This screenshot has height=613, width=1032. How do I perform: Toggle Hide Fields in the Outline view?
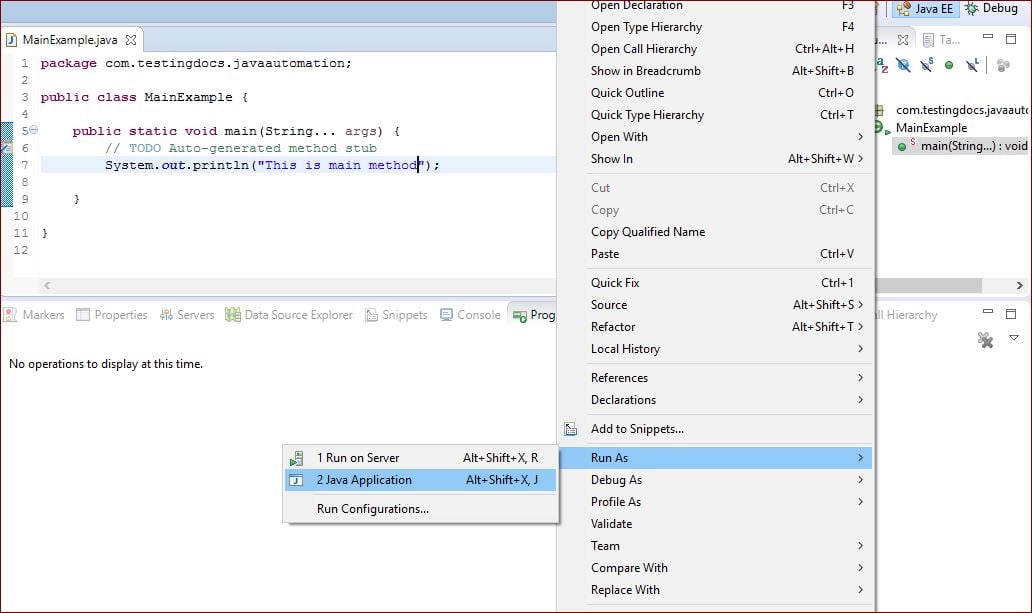pos(904,64)
